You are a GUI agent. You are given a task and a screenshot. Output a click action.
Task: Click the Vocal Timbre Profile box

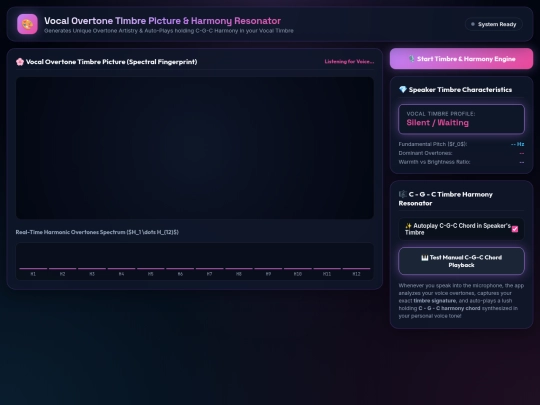(x=461, y=119)
